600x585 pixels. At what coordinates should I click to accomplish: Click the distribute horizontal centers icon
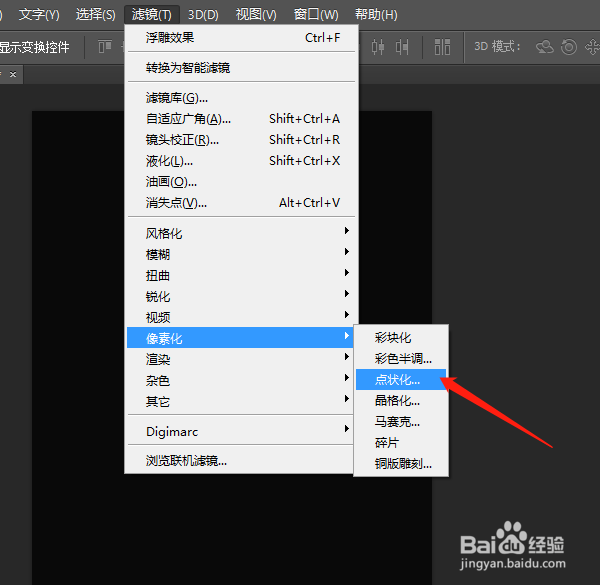378,47
